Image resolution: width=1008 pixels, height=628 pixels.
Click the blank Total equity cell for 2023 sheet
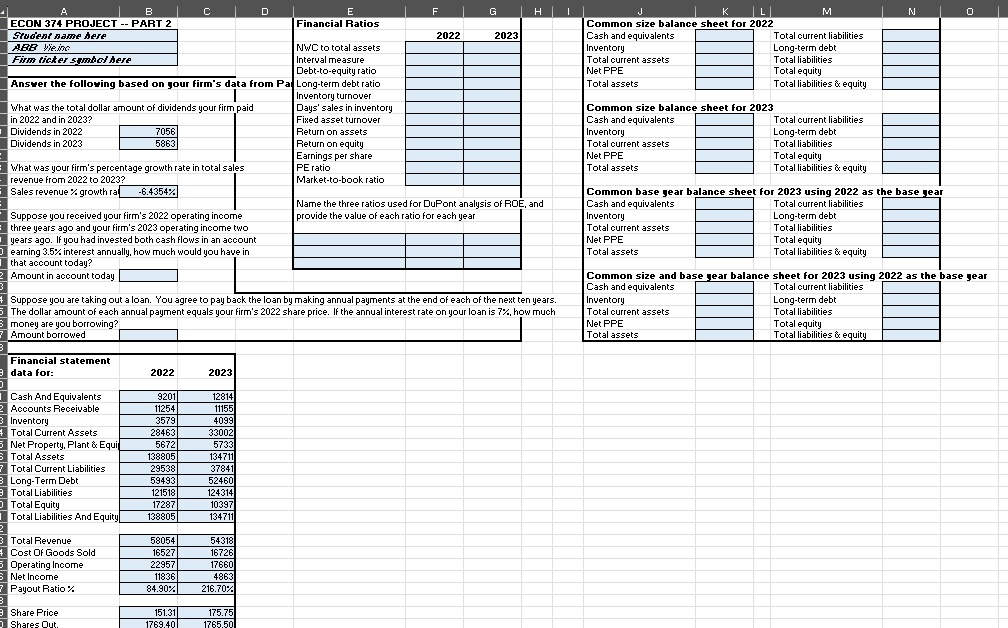pos(910,155)
